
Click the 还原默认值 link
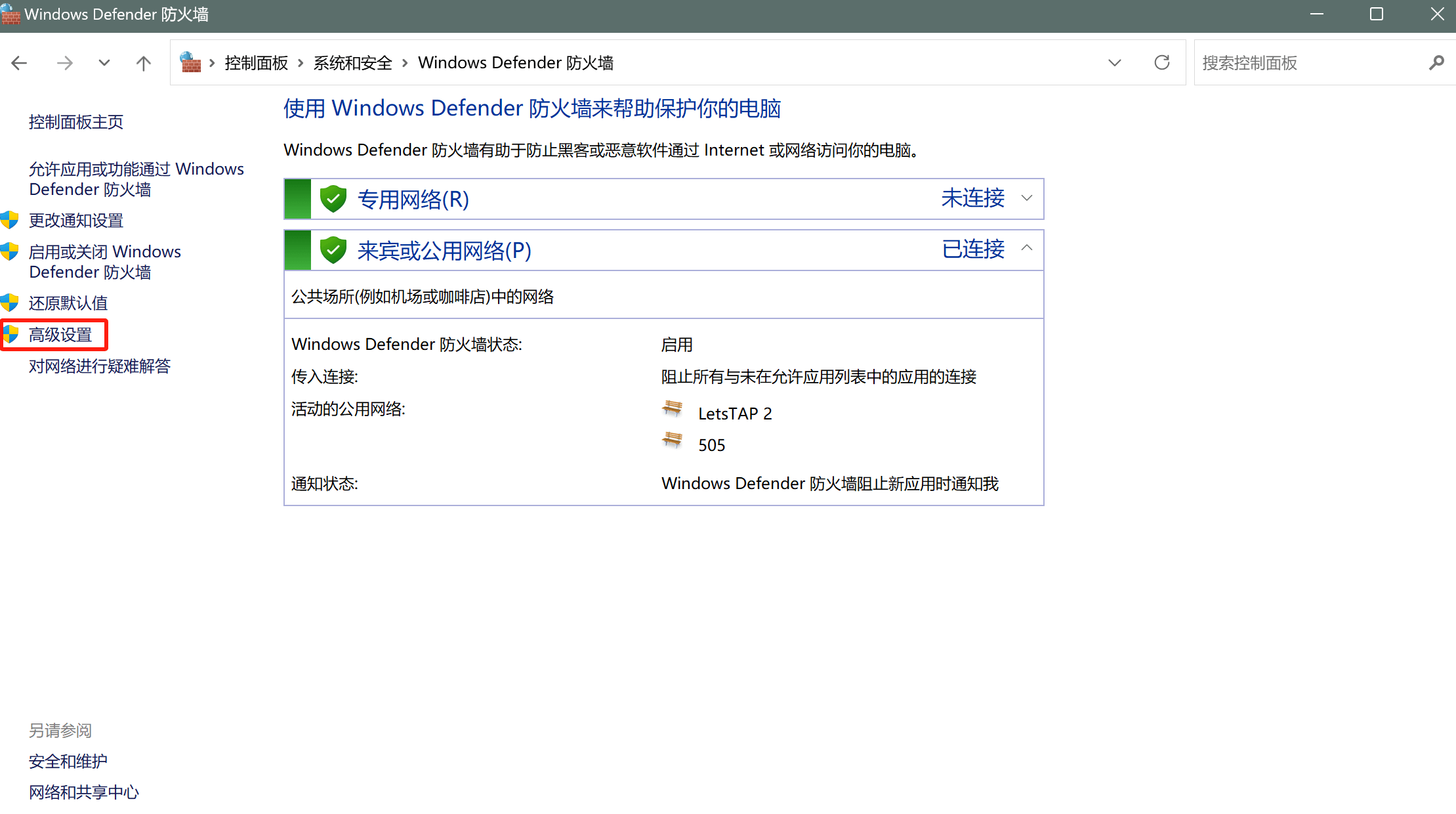[68, 303]
